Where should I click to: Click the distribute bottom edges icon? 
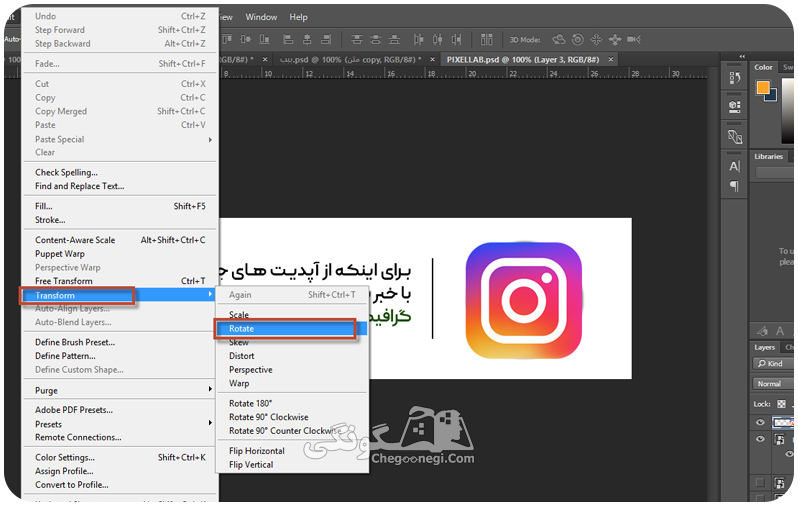(x=394, y=39)
